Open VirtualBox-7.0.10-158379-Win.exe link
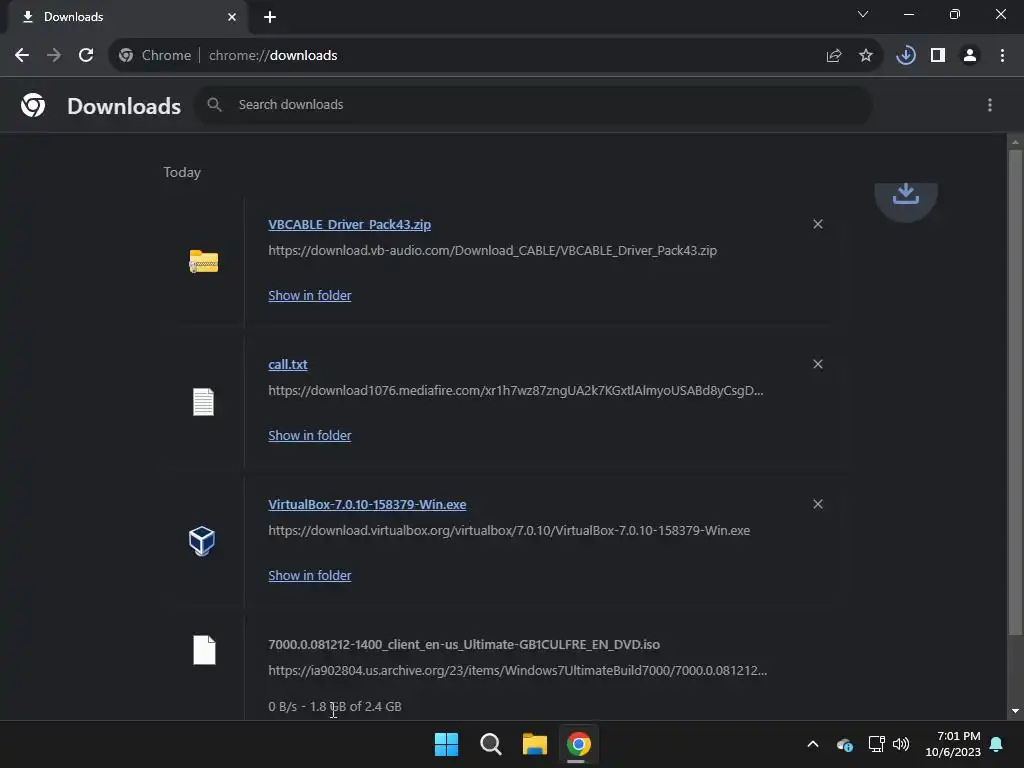 pyautogui.click(x=367, y=505)
